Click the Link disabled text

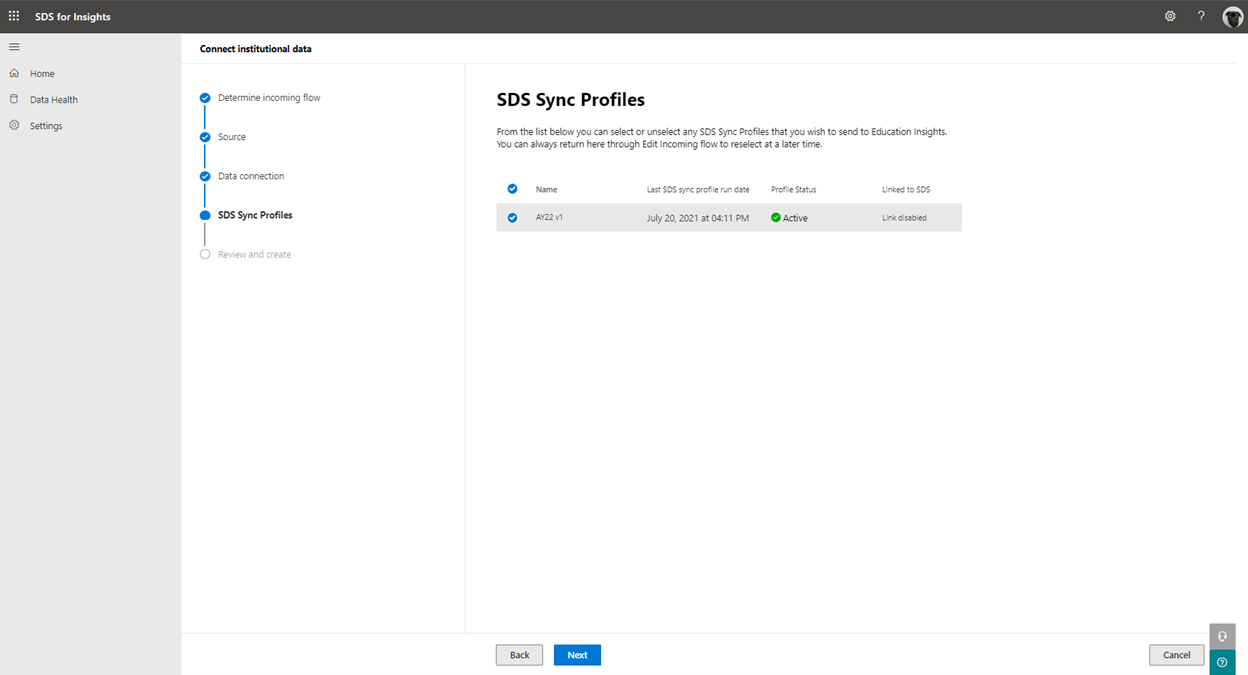click(x=904, y=217)
